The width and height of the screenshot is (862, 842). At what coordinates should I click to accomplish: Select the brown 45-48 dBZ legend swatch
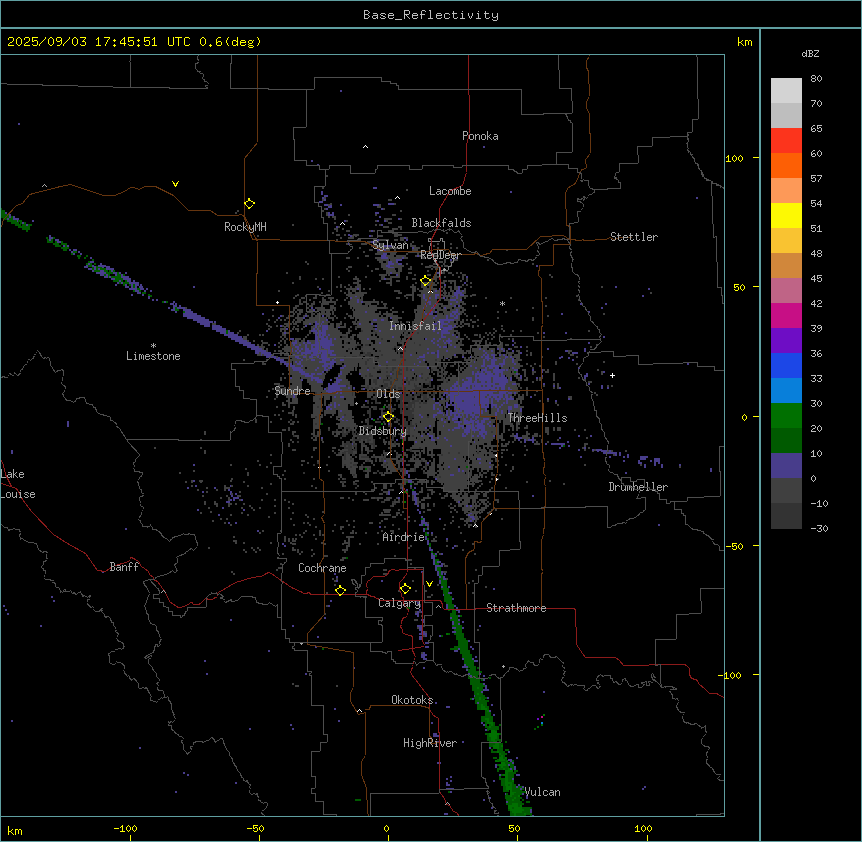[x=786, y=265]
